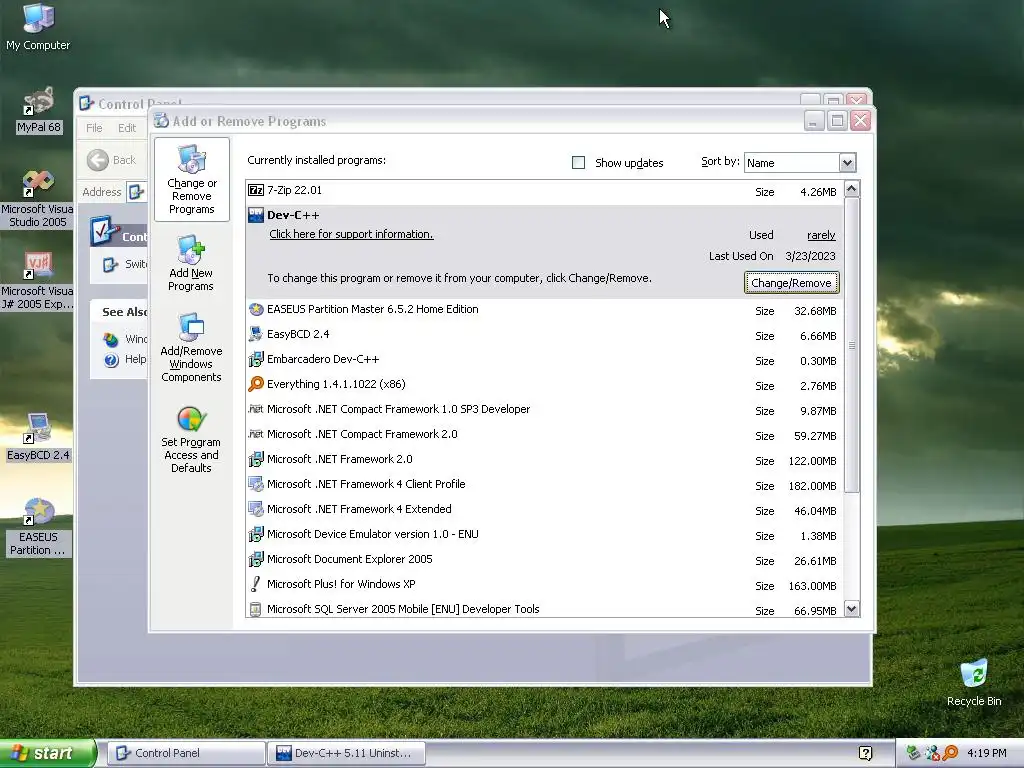Click the program list scrollbar thumb
This screenshot has height=768, width=1024.
[x=851, y=345]
